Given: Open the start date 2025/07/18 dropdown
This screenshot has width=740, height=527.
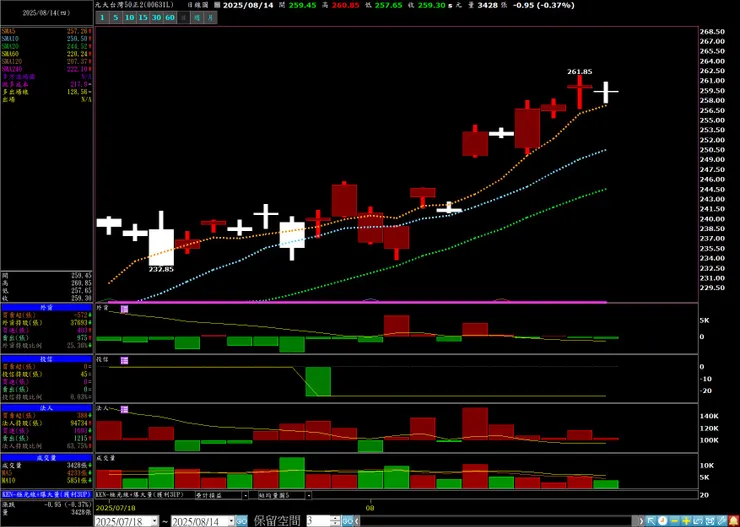Looking at the screenshot, I should pos(155,521).
